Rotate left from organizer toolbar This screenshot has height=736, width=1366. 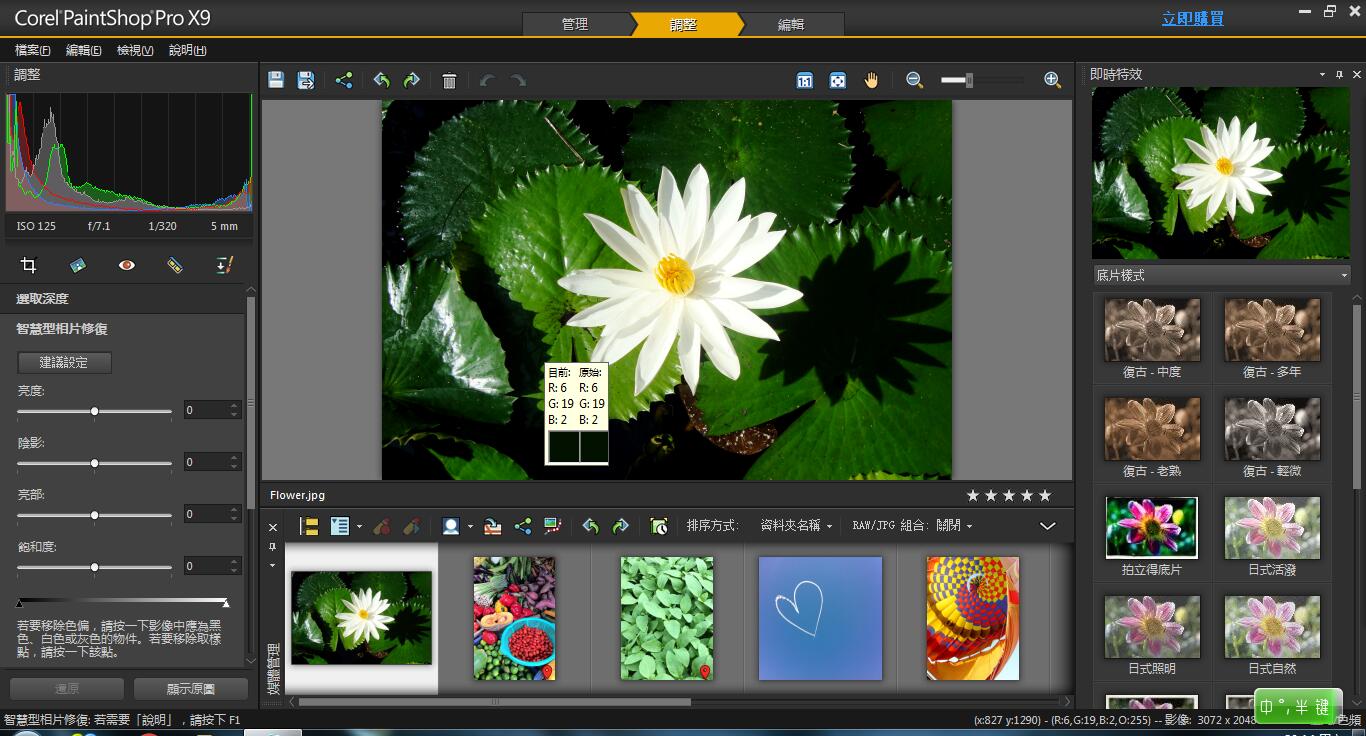590,526
